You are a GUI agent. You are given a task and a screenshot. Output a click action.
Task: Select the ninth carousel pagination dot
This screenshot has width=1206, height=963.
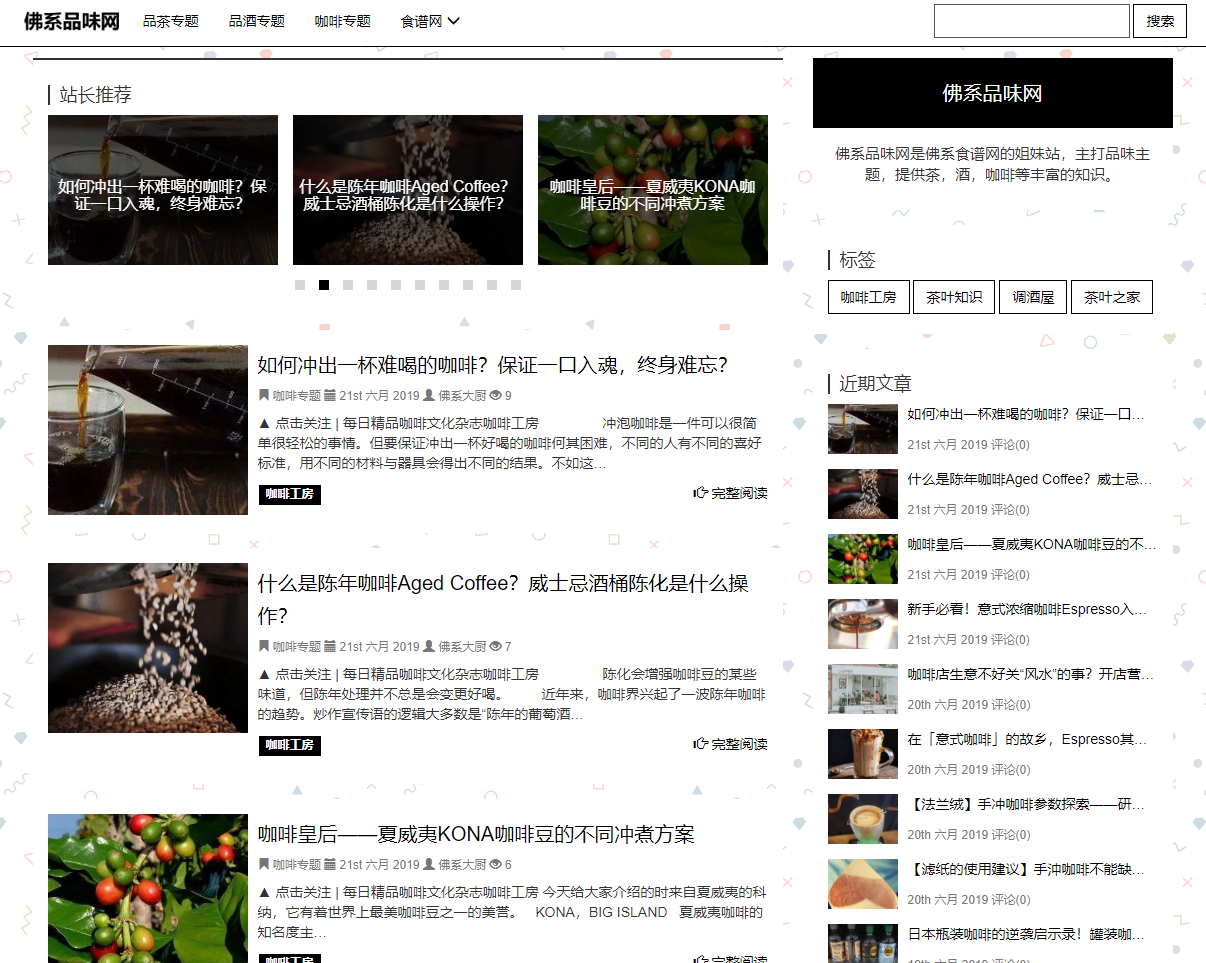[x=492, y=285]
